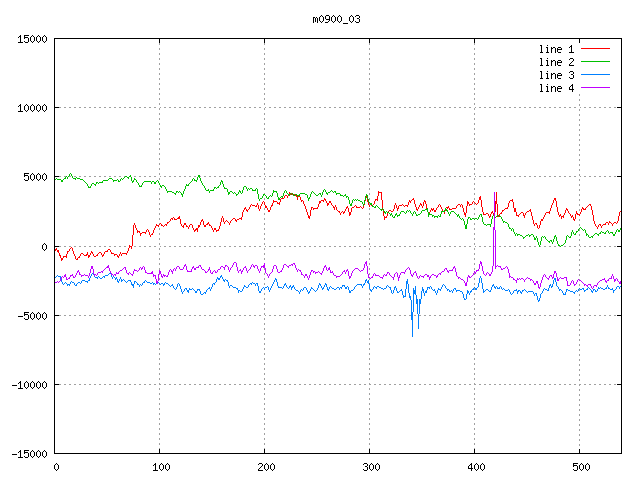The image size is (640, 480).
Task: Click the red legend sample for line 1
Action: (x=596, y=49)
